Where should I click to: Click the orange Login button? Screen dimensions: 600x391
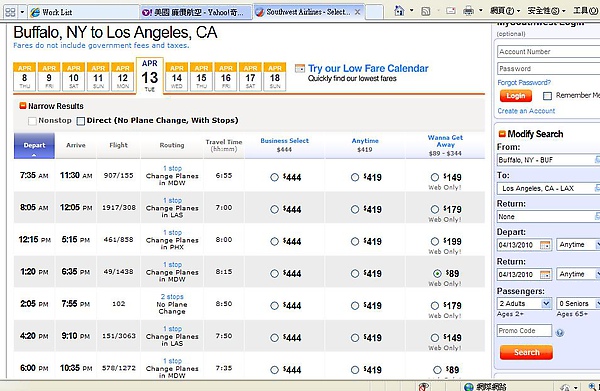pos(515,96)
